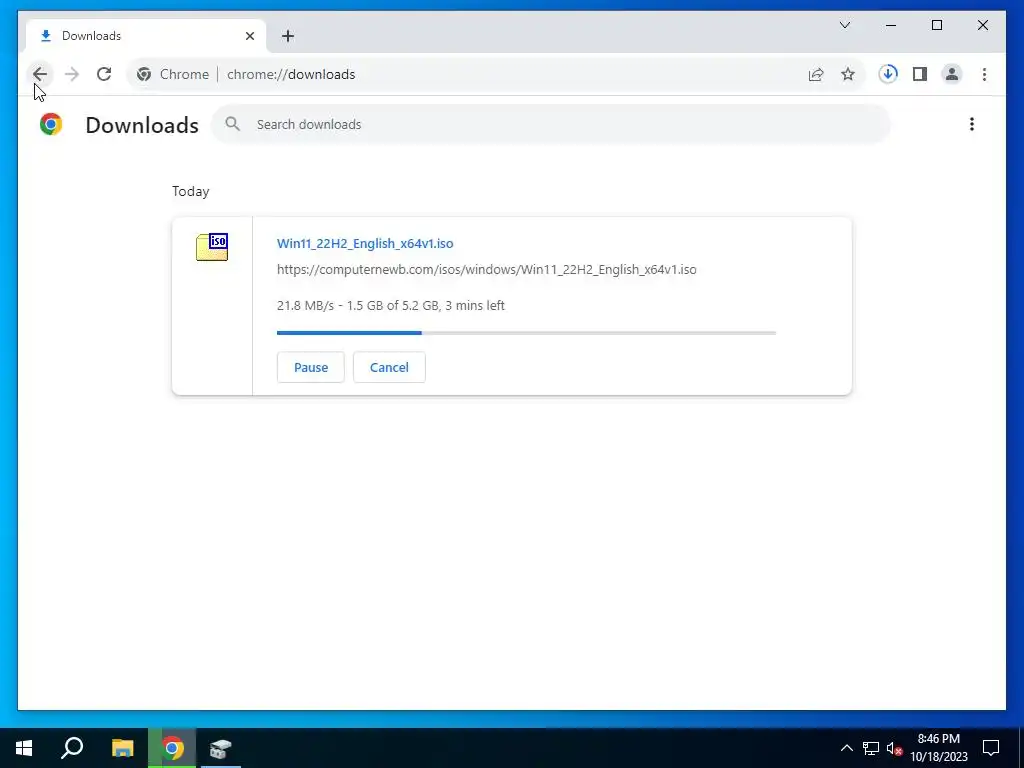Bookmark this tab with the star icon

coord(848,74)
